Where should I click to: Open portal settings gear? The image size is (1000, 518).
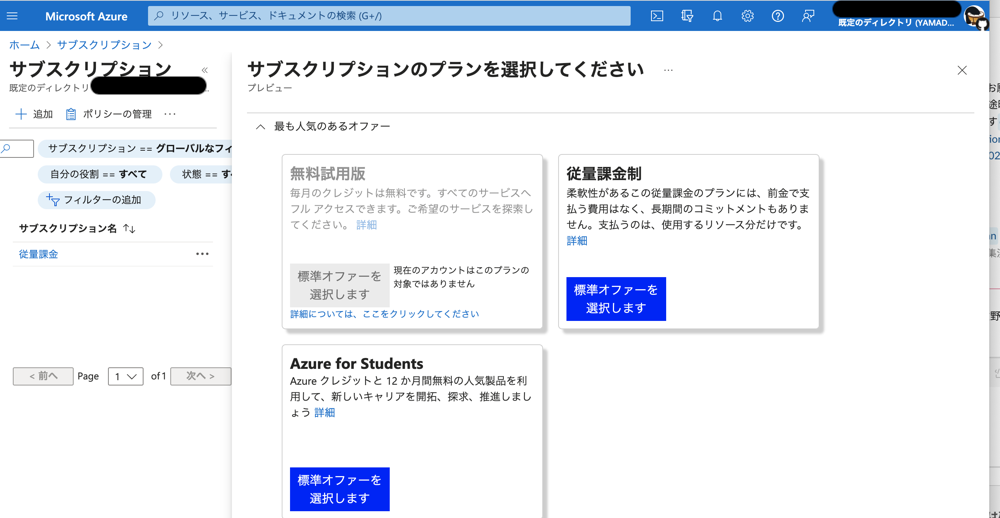click(747, 16)
